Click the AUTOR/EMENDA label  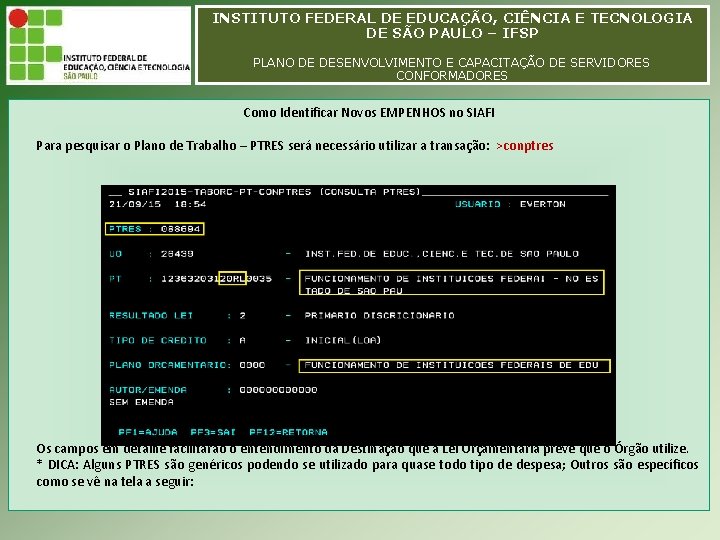(x=148, y=390)
